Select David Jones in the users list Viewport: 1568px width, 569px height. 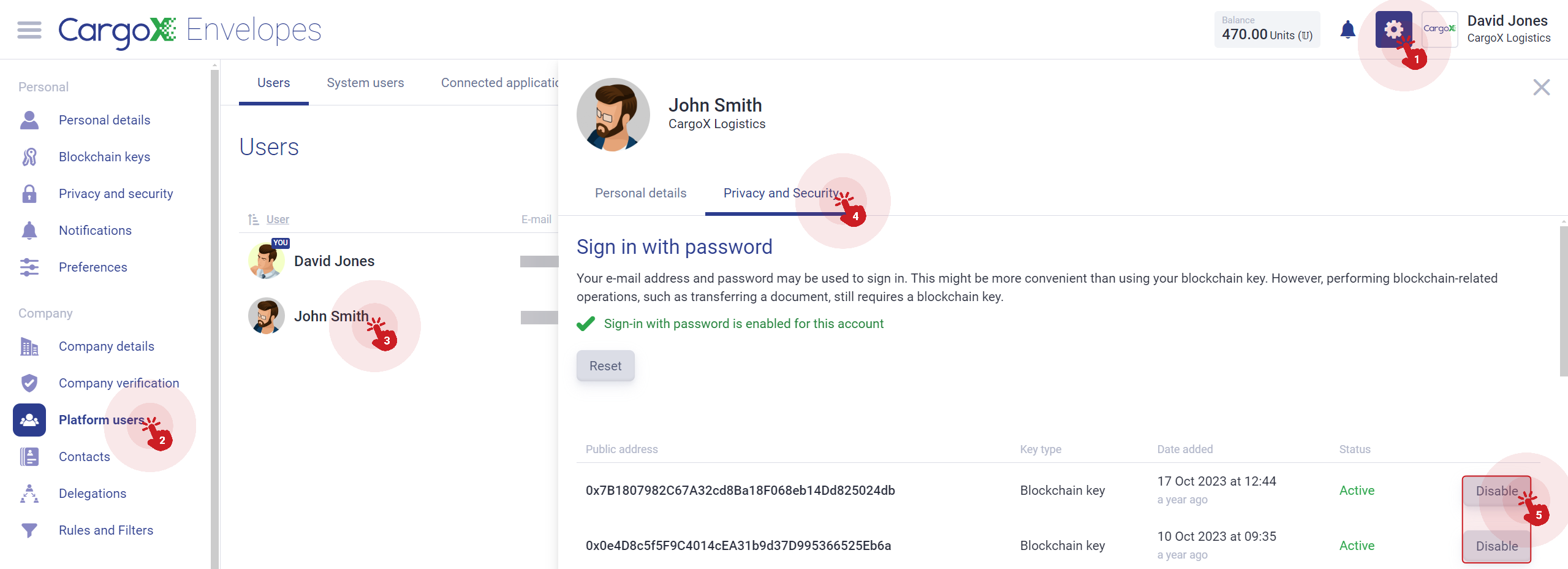coord(334,261)
